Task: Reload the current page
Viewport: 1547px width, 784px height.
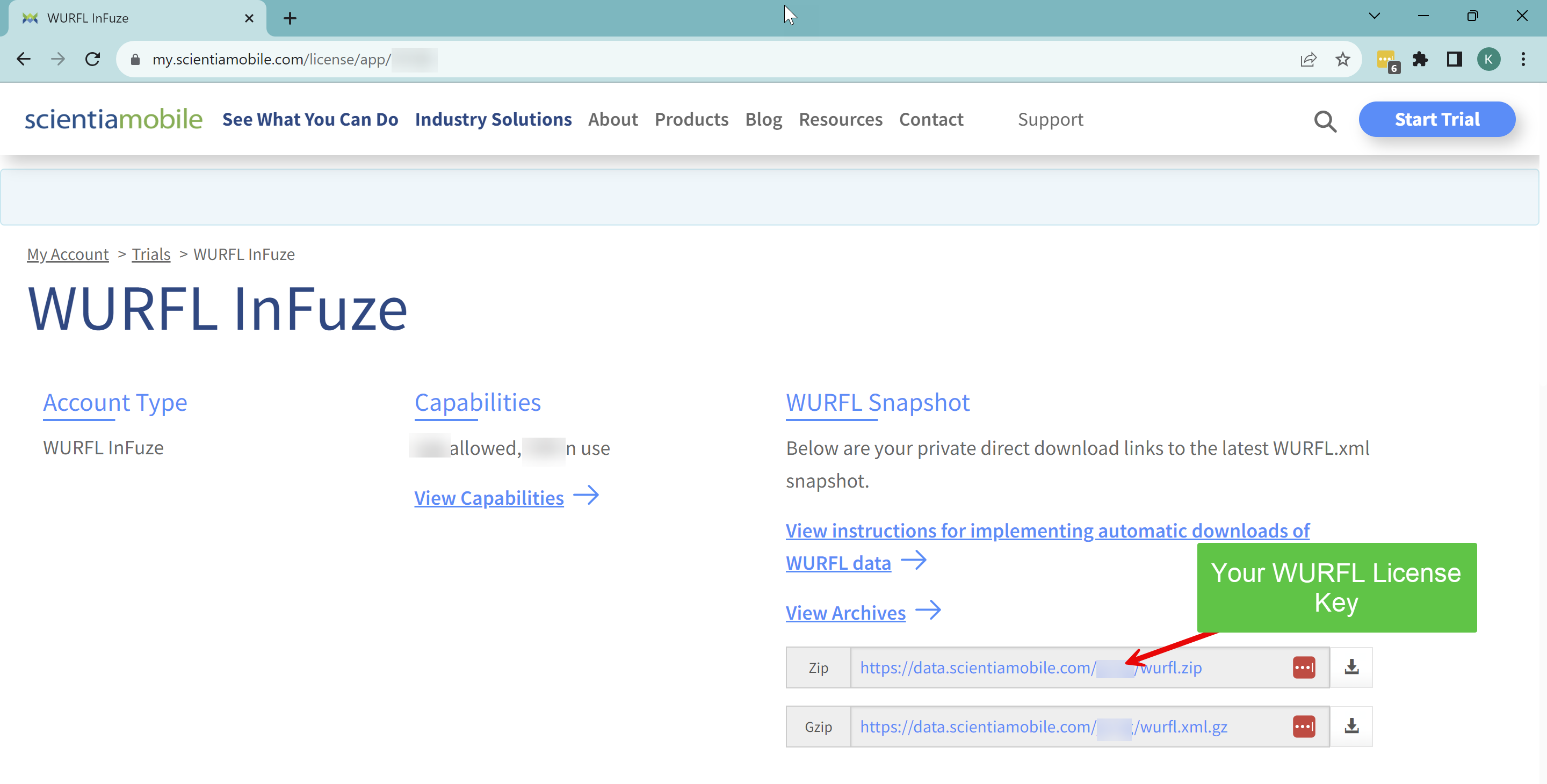Action: [92, 59]
